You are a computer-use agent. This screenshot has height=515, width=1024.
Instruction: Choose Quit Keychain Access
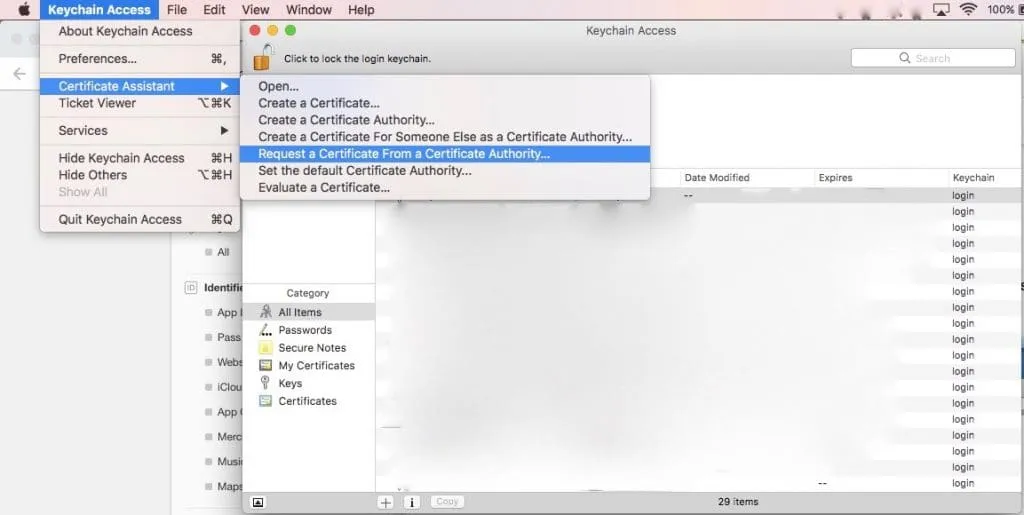click(140, 219)
